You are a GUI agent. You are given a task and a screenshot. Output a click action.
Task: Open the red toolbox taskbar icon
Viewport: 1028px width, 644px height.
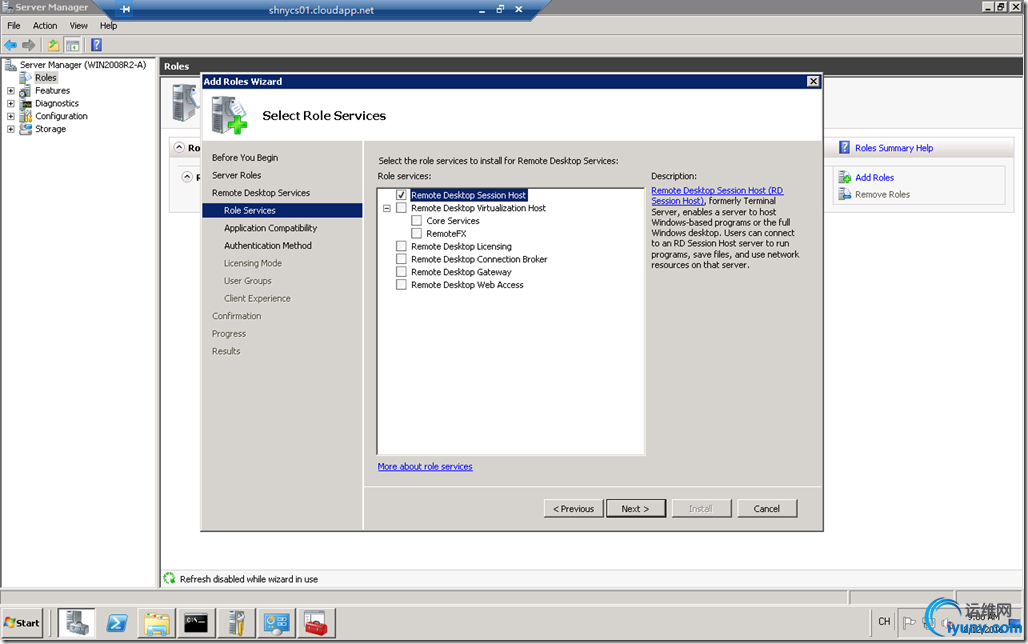click(x=316, y=622)
